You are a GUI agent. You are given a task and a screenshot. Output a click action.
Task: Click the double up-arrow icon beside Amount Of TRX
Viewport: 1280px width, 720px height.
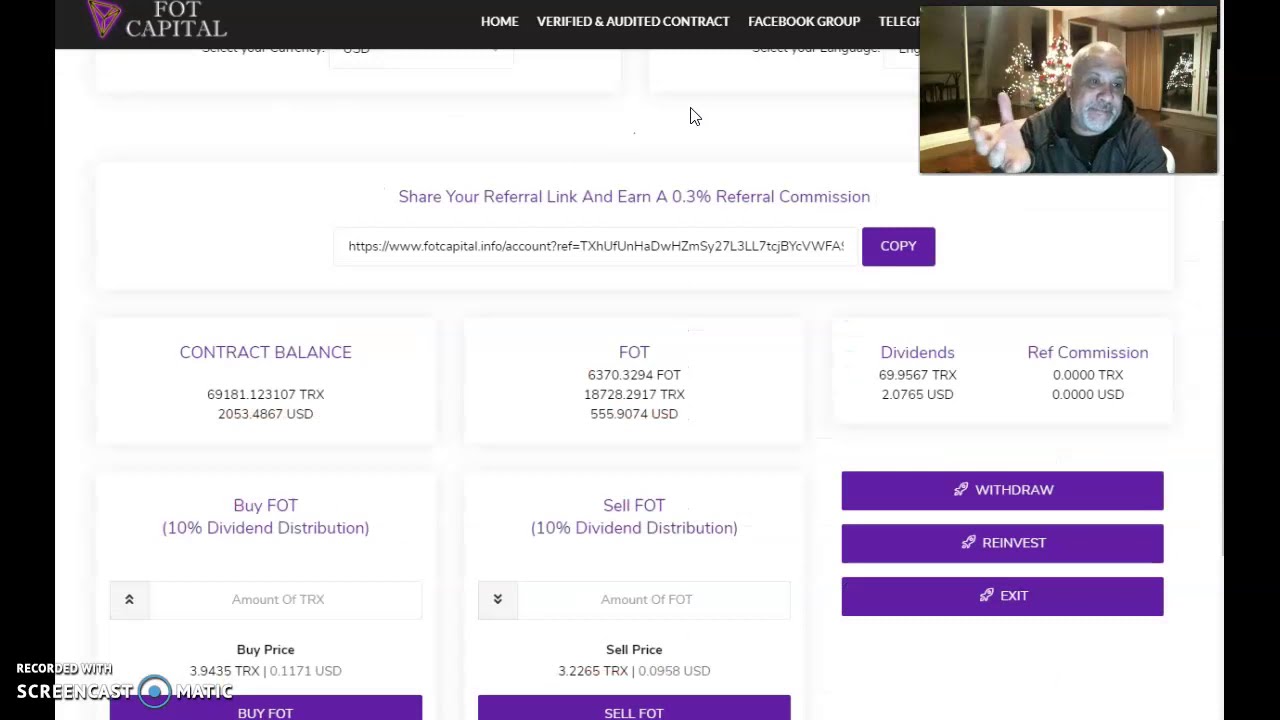(129, 599)
